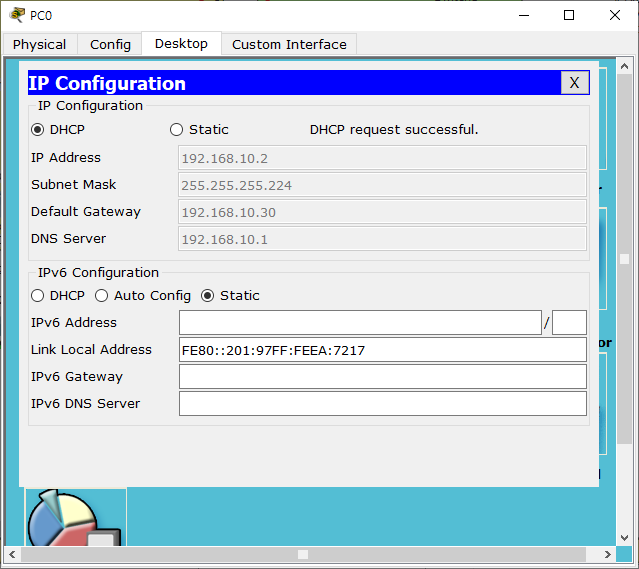Switch to the Desktop tab

coord(181,43)
